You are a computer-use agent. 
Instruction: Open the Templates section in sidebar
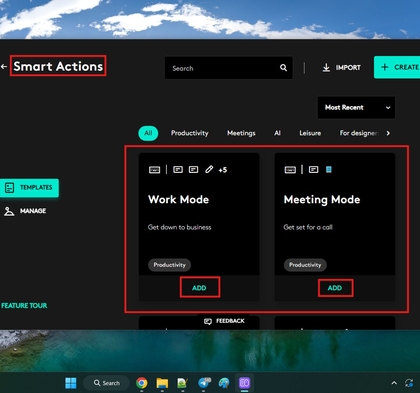(29, 188)
